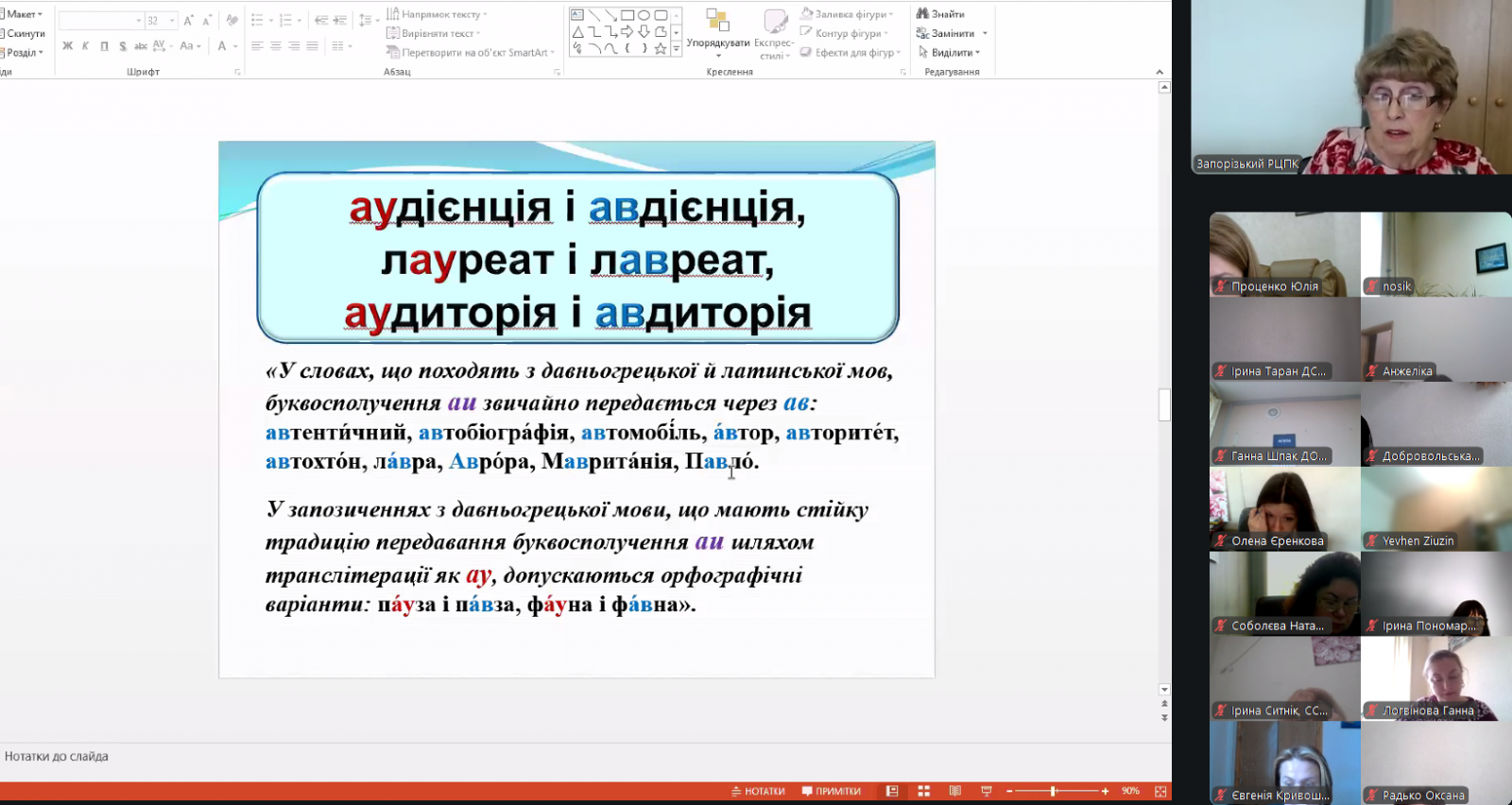Toggle the НОТАТКИ notes pane

click(x=758, y=792)
